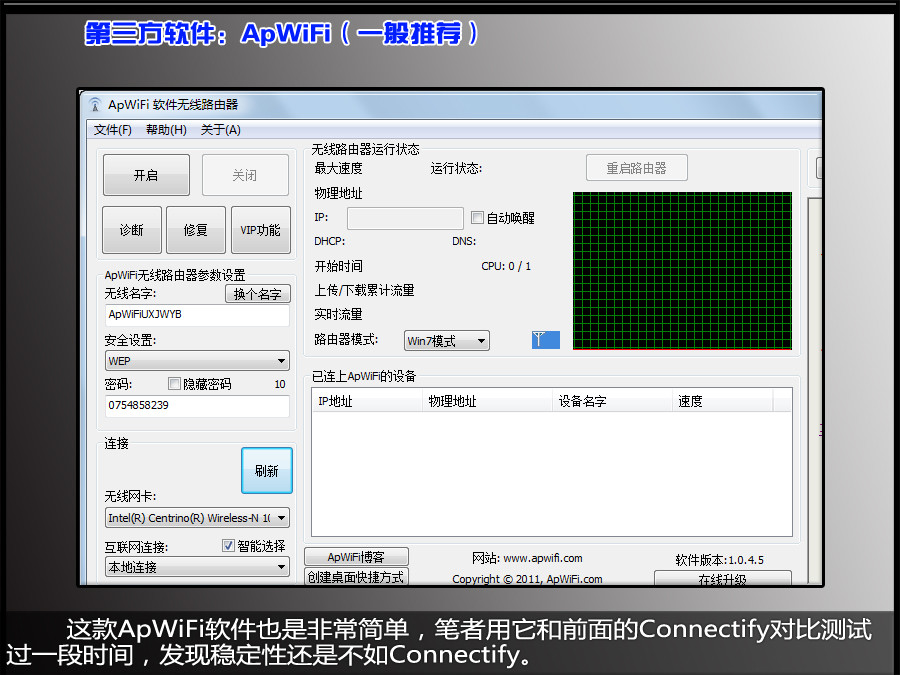Open the 关于(A) menu
The height and width of the screenshot is (675, 900).
pos(220,130)
